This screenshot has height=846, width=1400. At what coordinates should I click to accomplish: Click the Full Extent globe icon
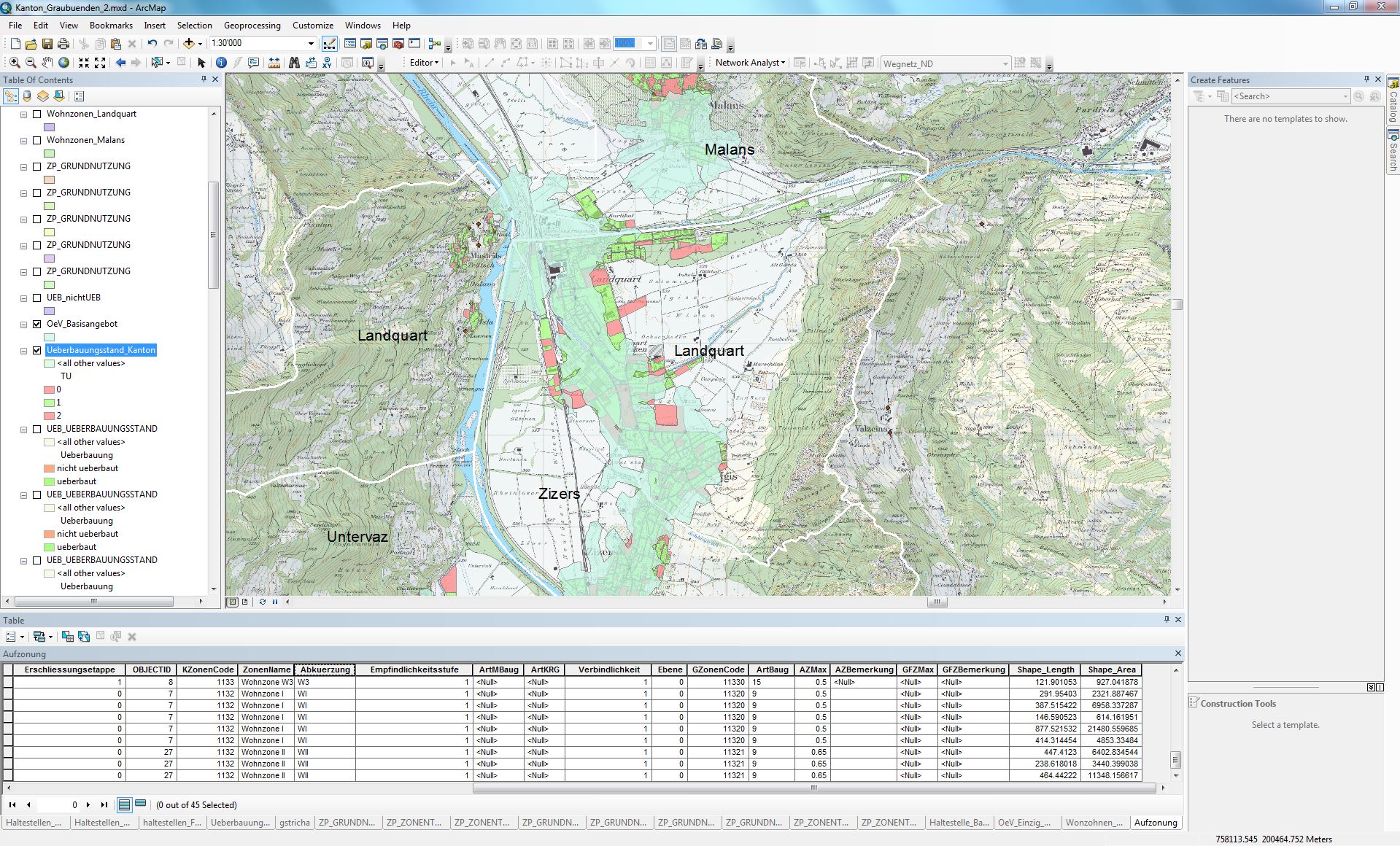pos(64,63)
